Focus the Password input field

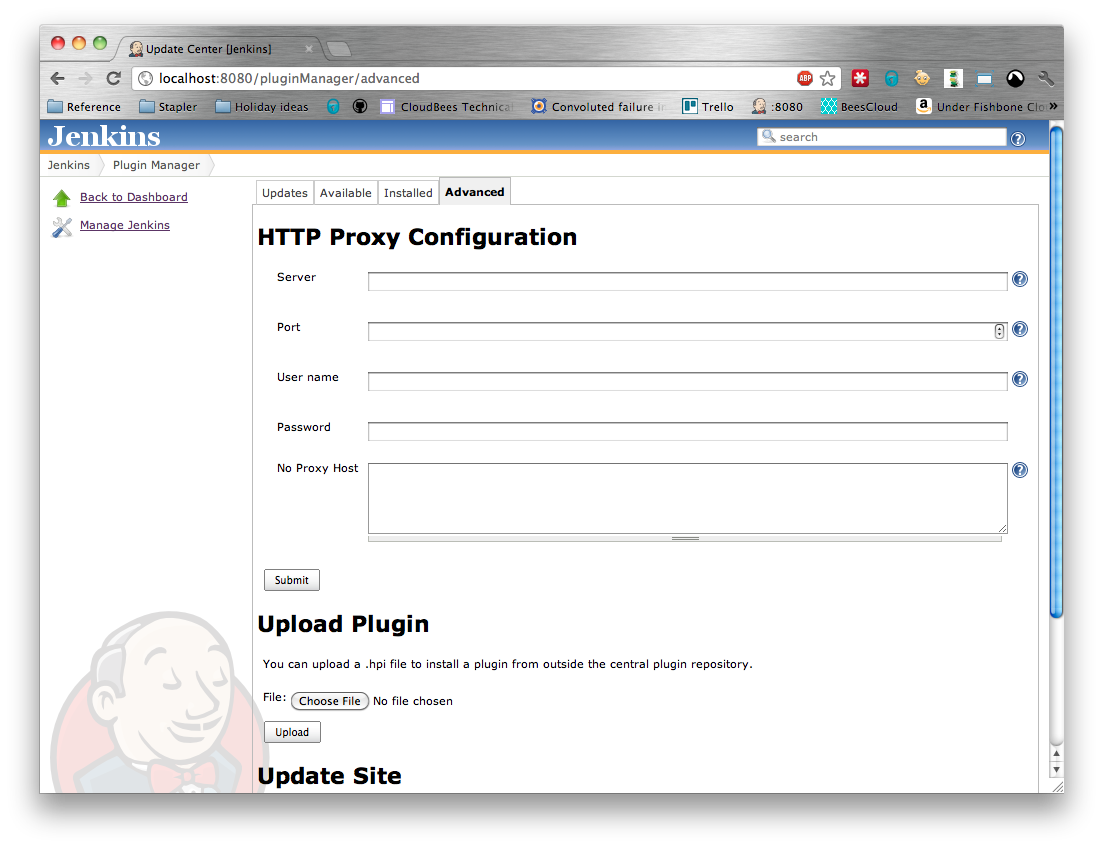click(687, 432)
